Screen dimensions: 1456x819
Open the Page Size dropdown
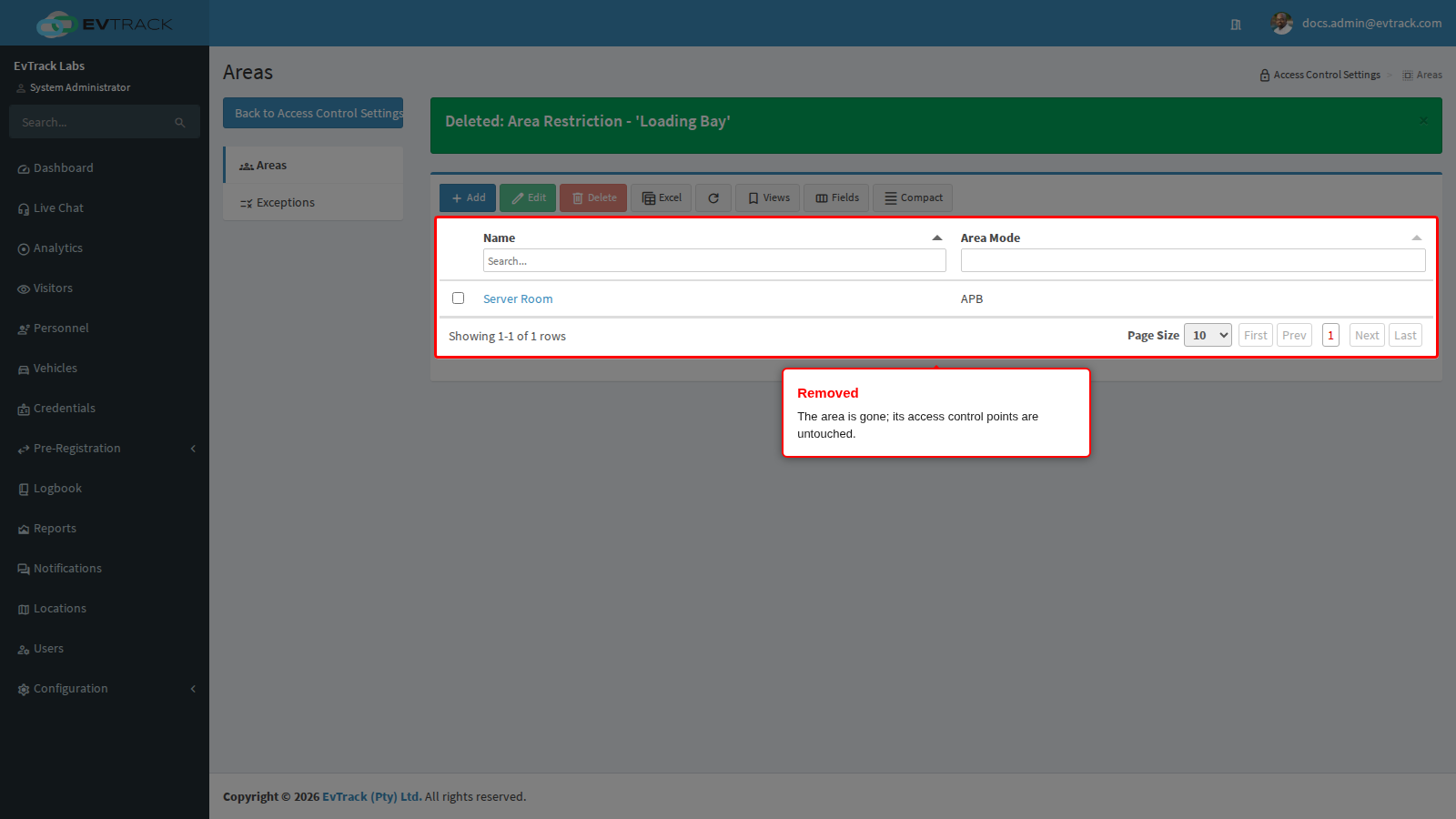coord(1208,335)
